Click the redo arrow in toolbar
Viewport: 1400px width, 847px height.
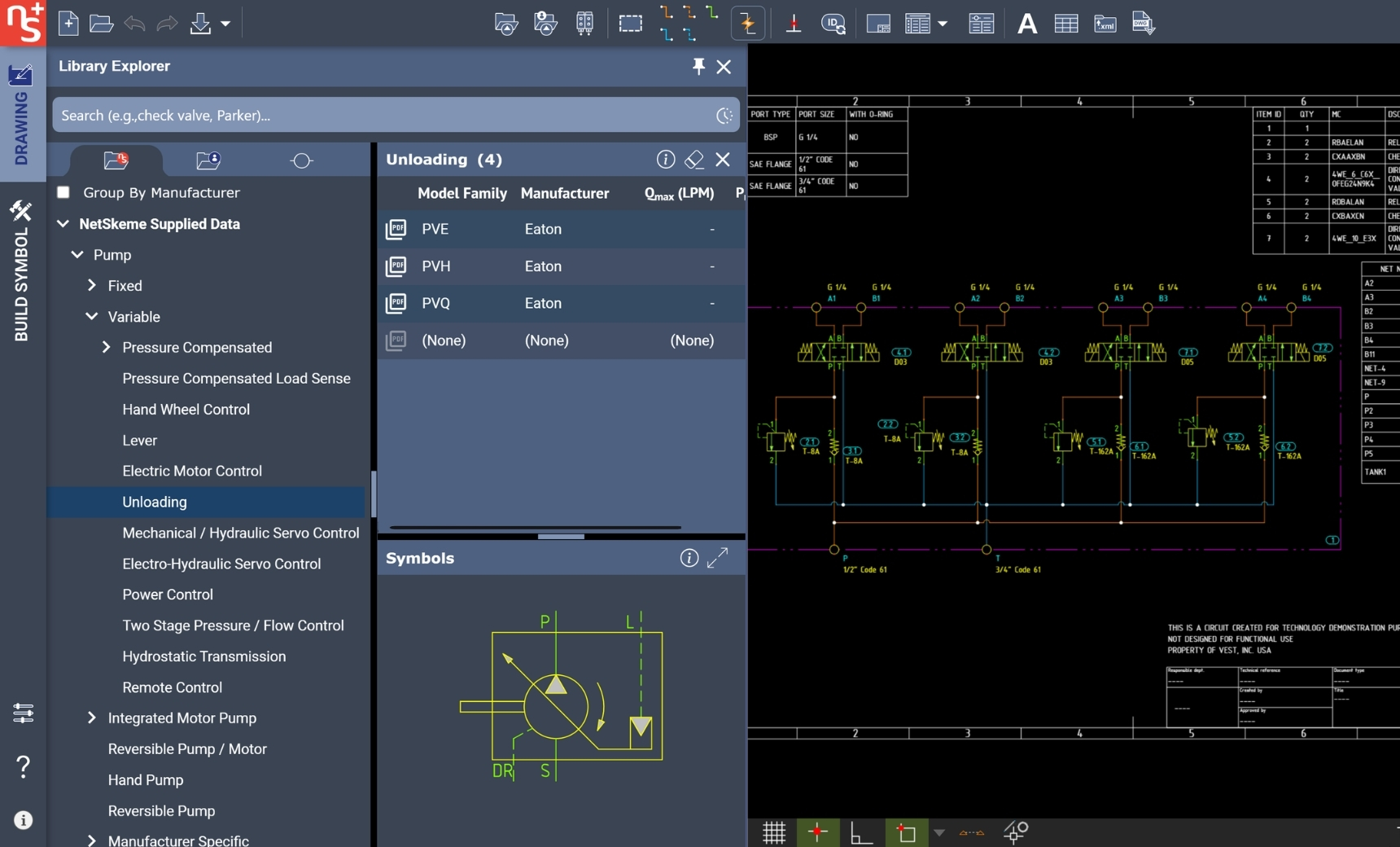click(x=167, y=24)
